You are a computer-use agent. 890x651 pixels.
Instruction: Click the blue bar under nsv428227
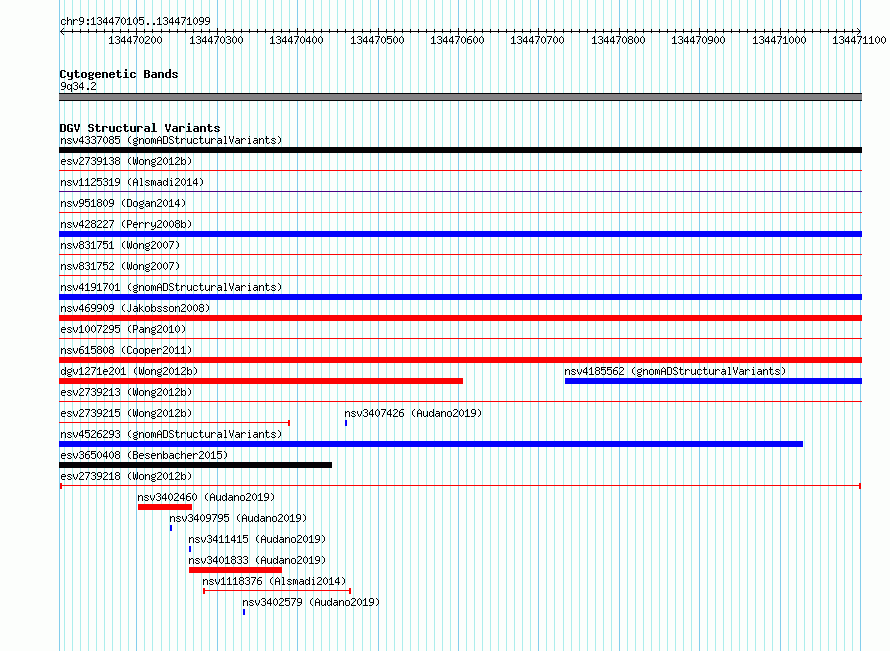[460, 234]
